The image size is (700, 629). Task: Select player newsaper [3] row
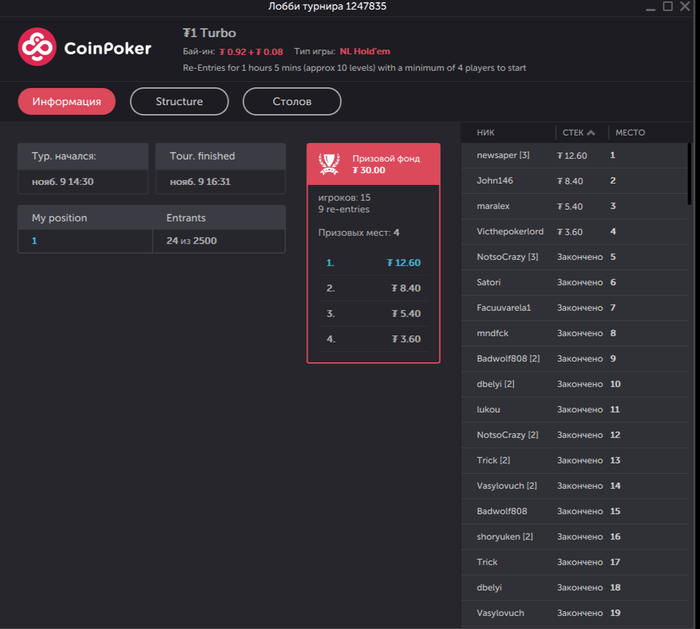point(574,155)
